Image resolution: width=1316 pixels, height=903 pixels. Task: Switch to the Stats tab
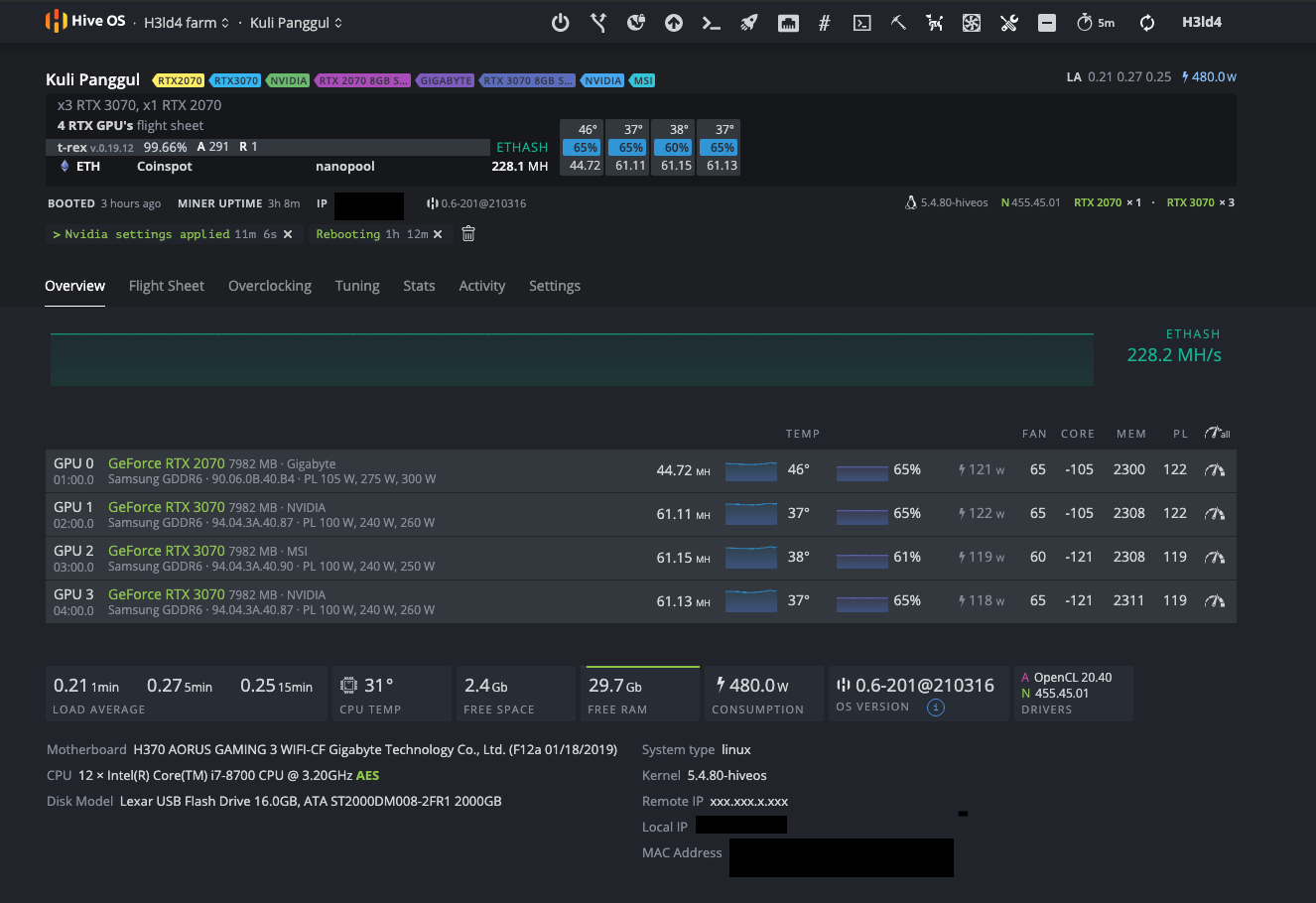point(419,286)
